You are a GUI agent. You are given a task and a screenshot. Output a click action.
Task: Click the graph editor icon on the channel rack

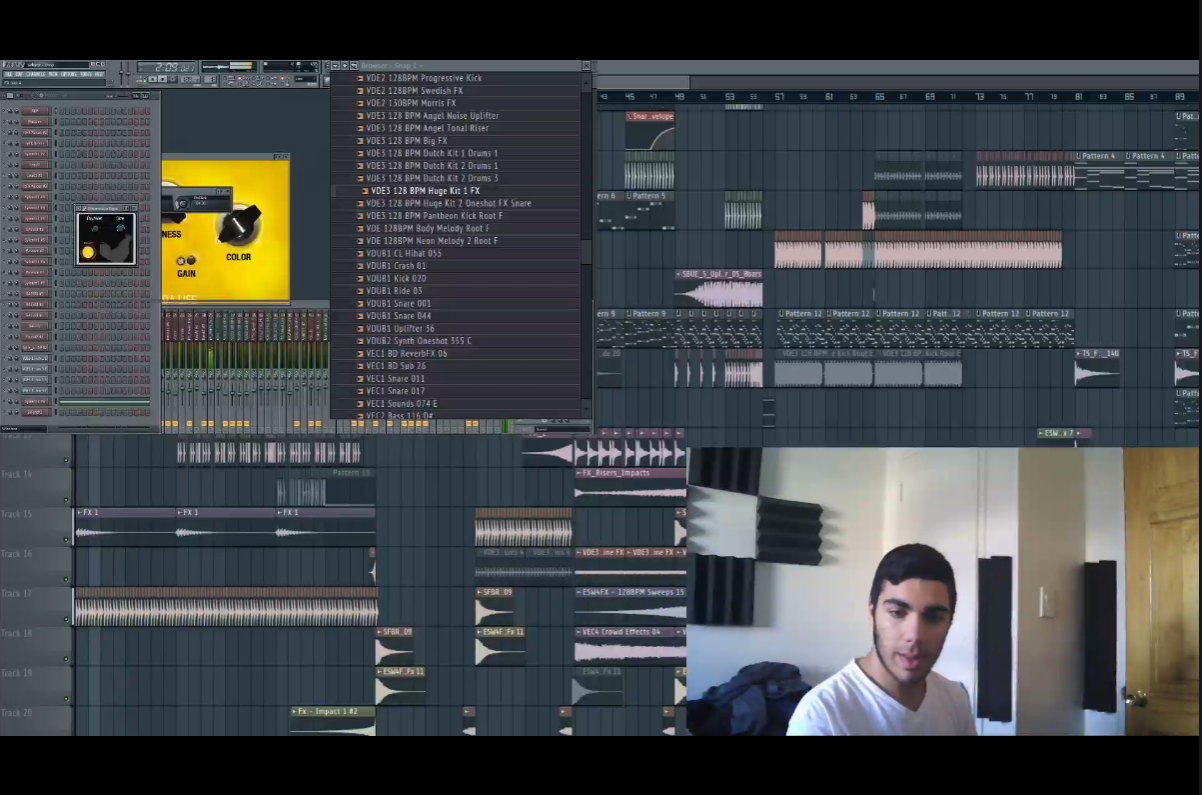[x=136, y=96]
